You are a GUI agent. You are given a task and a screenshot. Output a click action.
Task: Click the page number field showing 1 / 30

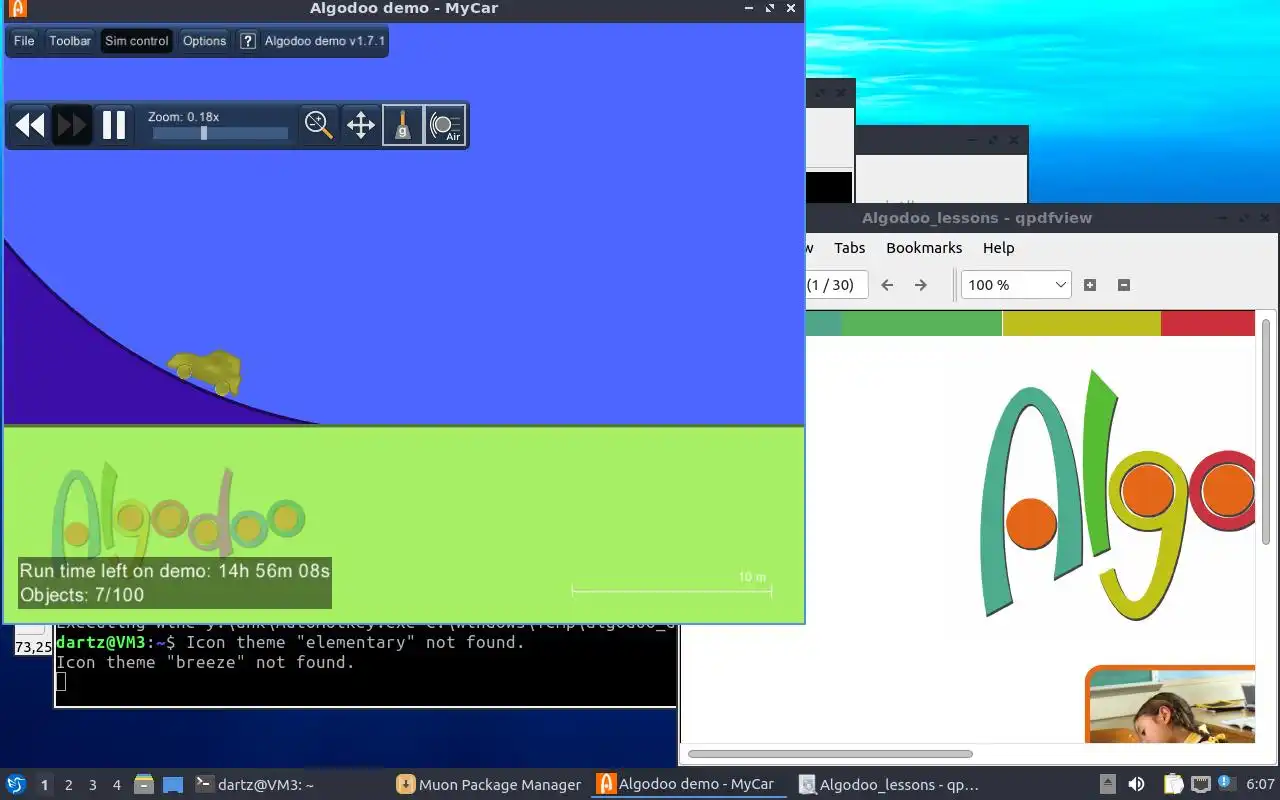coord(836,285)
